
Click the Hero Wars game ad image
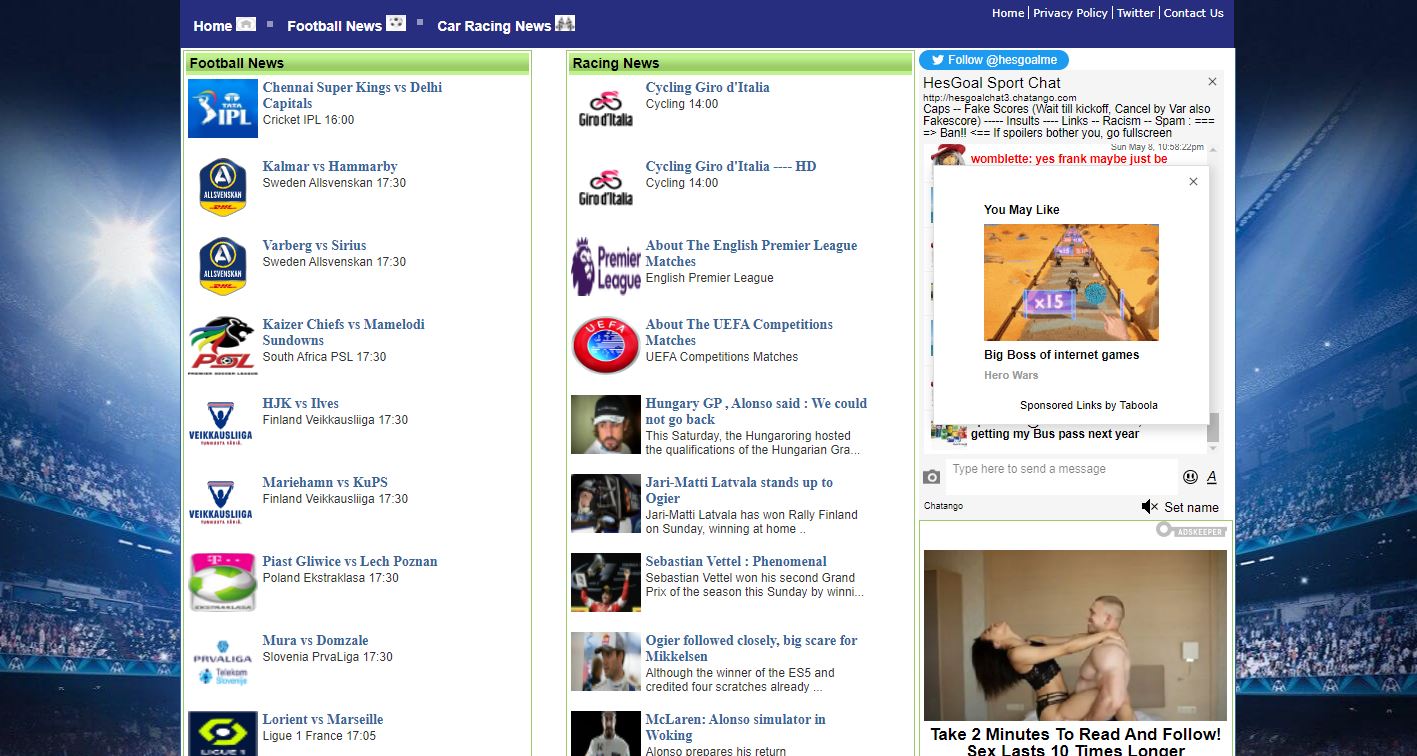point(1071,282)
